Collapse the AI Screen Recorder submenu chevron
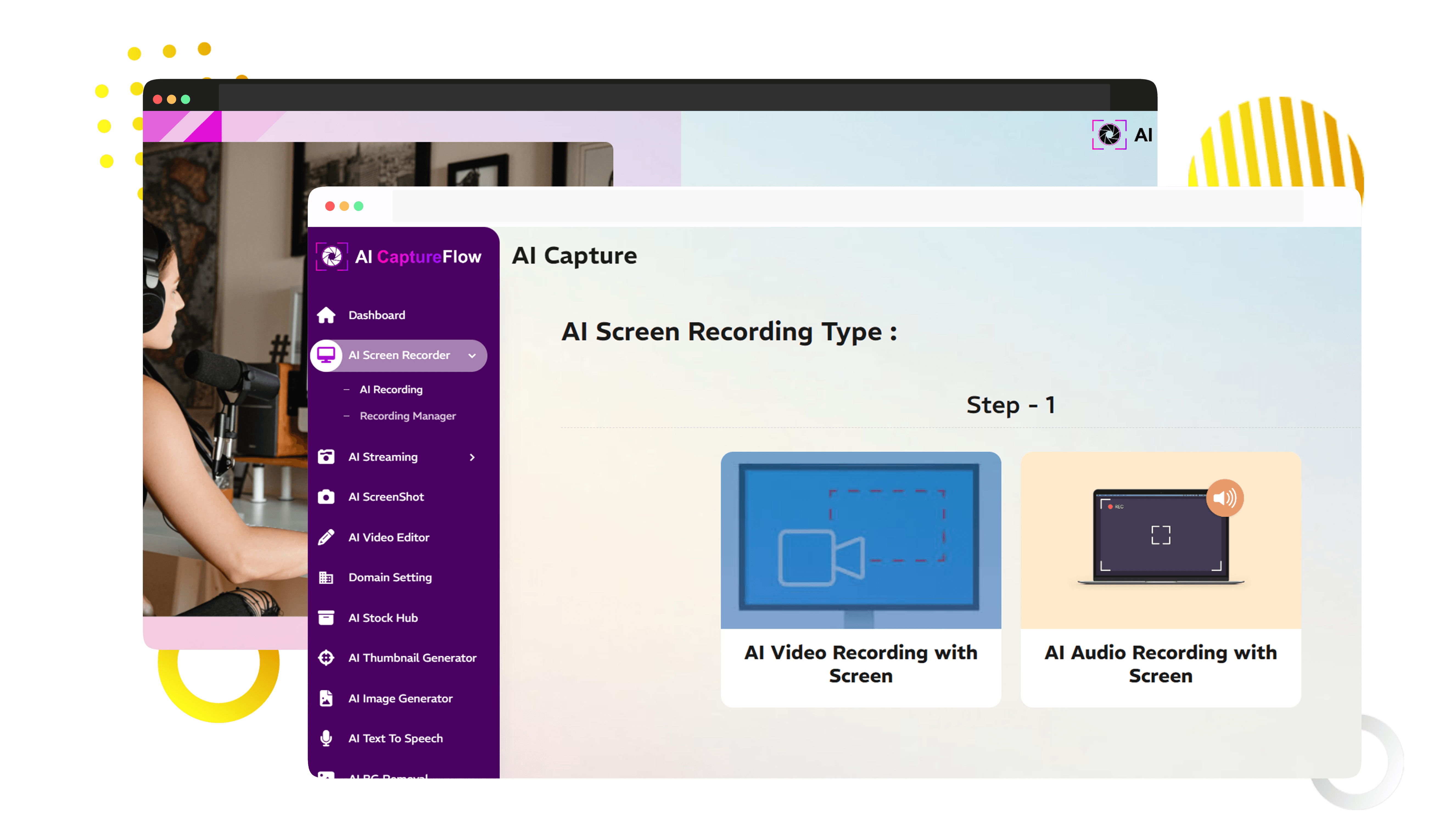 click(472, 356)
